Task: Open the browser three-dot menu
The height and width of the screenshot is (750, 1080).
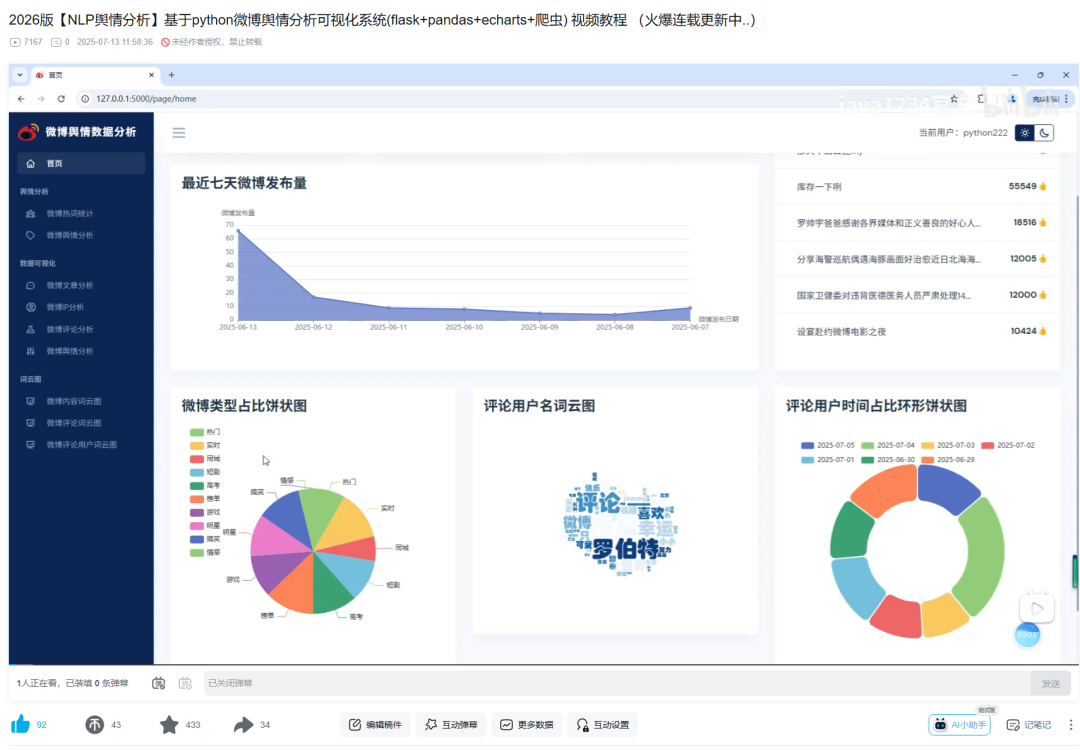Action: [x=1066, y=98]
